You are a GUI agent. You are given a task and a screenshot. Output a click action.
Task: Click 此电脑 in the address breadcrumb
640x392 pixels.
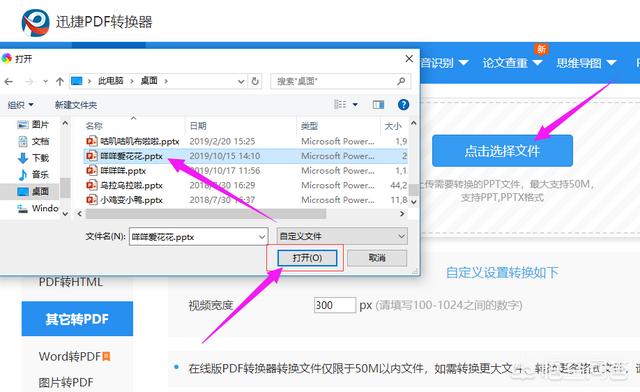coord(111,81)
